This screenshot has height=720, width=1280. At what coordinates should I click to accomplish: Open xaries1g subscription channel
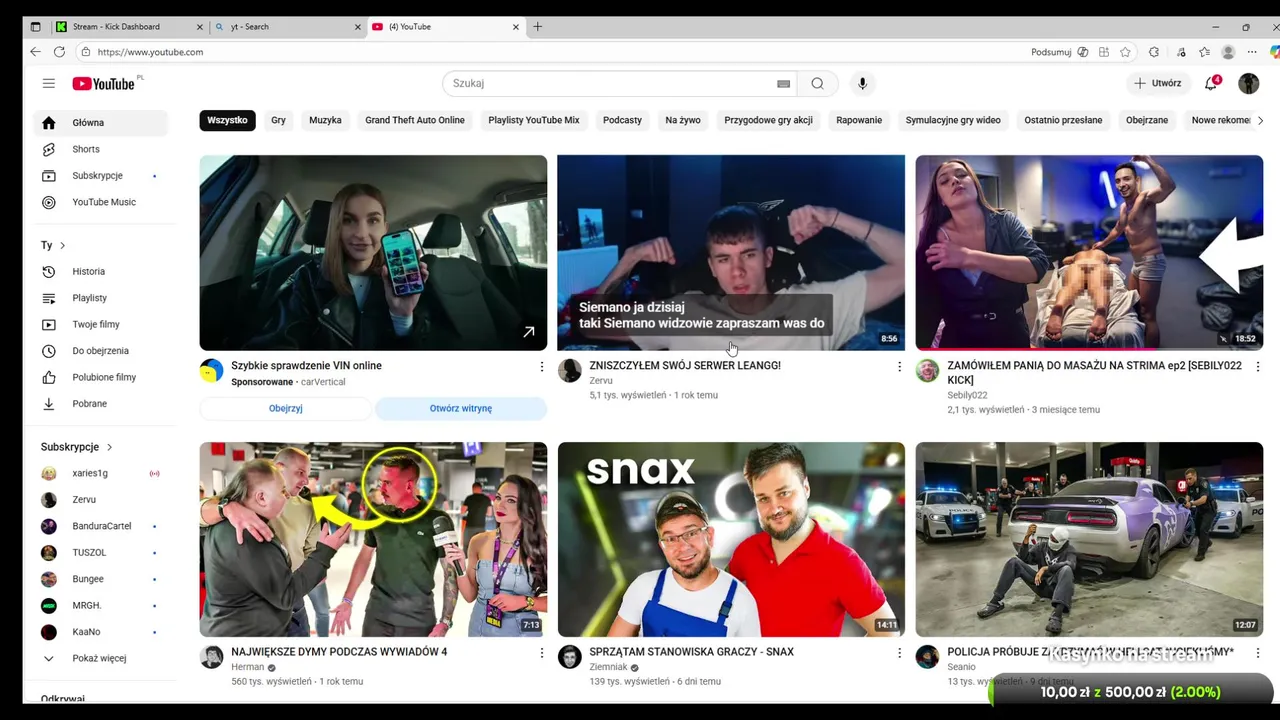pos(99,473)
